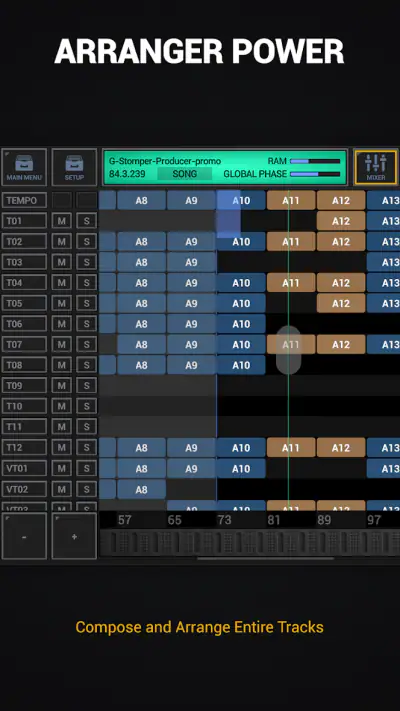400x711 pixels.
Task: Select A10 pattern on T02 row
Action: [x=241, y=242]
